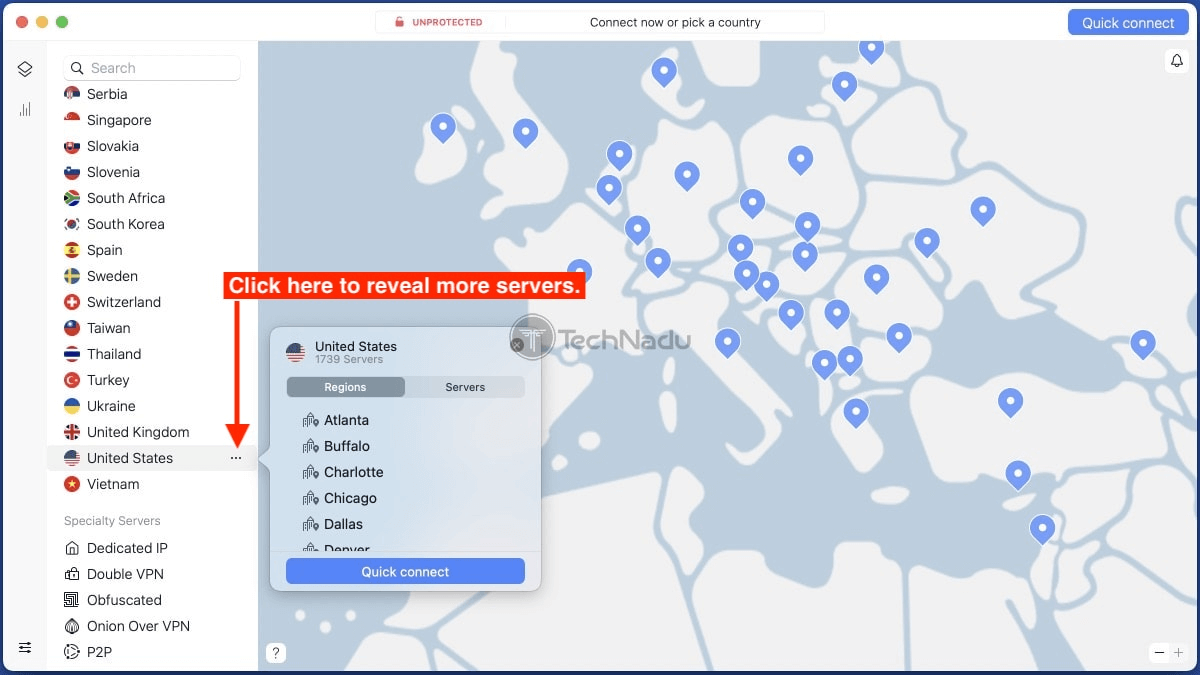This screenshot has height=675, width=1200.
Task: Connect via Quick connect in the popup
Action: click(404, 571)
